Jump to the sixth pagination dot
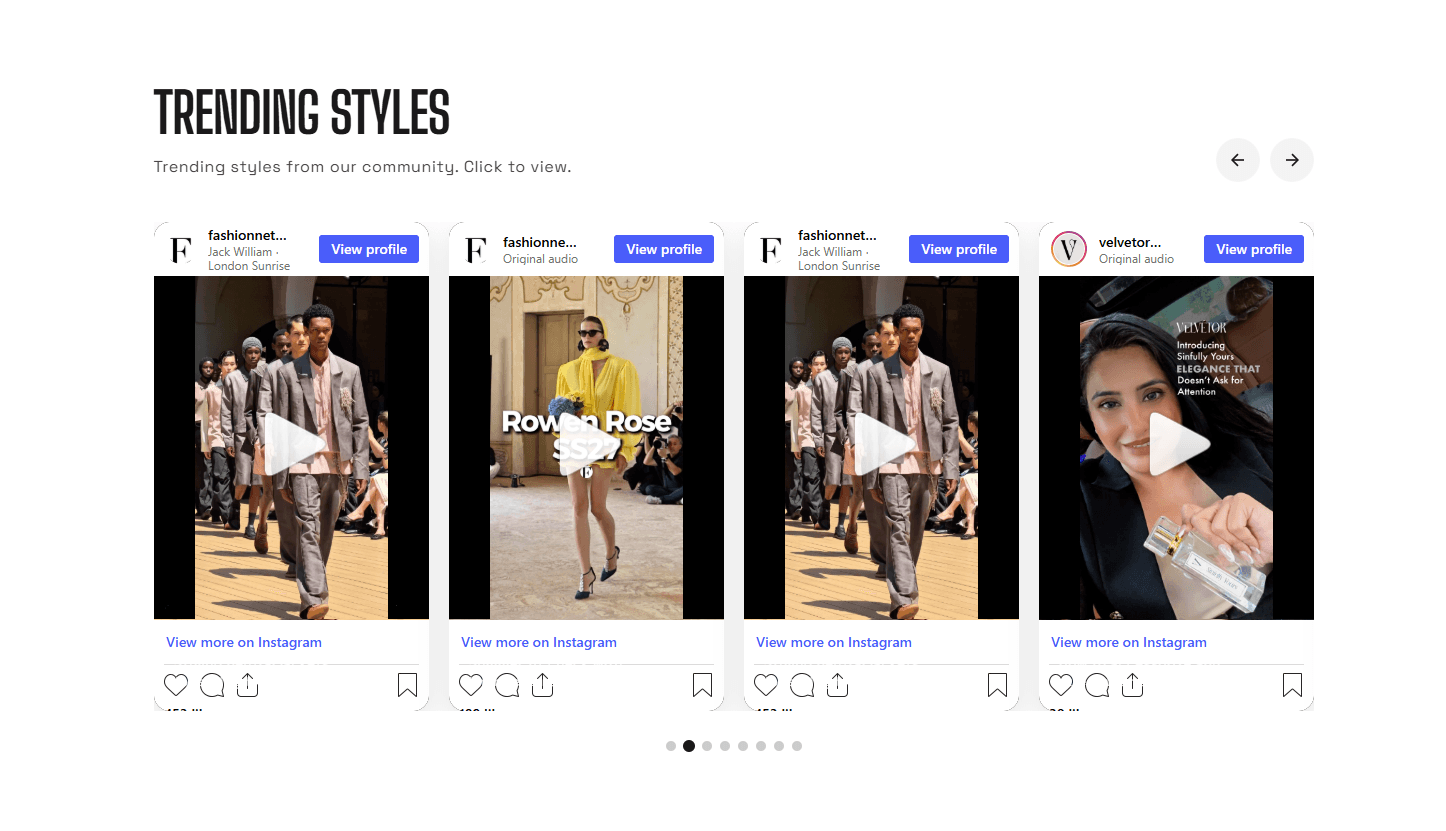Screen dimensions: 1446x831 pos(761,746)
